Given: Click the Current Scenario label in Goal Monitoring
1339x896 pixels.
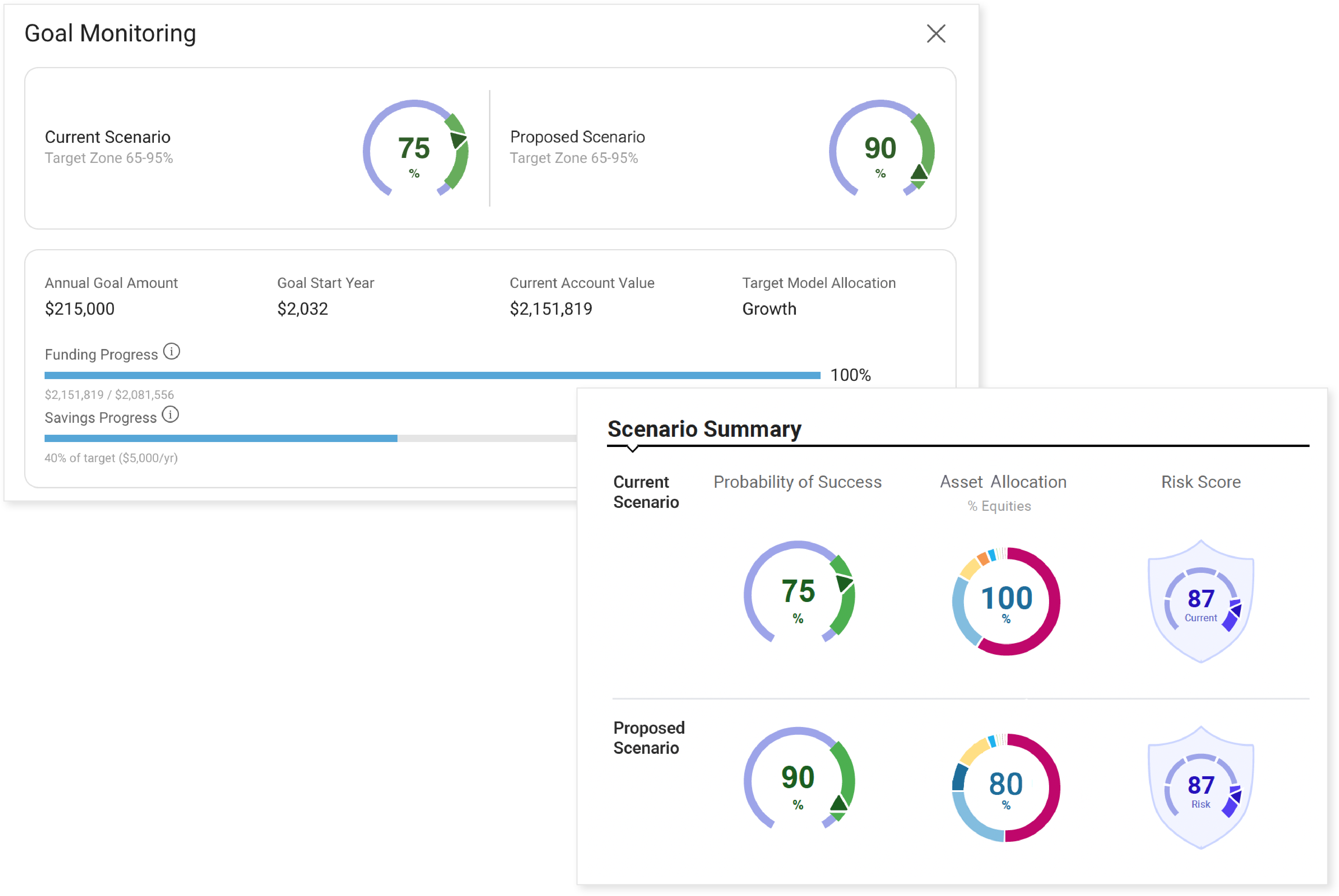Looking at the screenshot, I should [108, 137].
